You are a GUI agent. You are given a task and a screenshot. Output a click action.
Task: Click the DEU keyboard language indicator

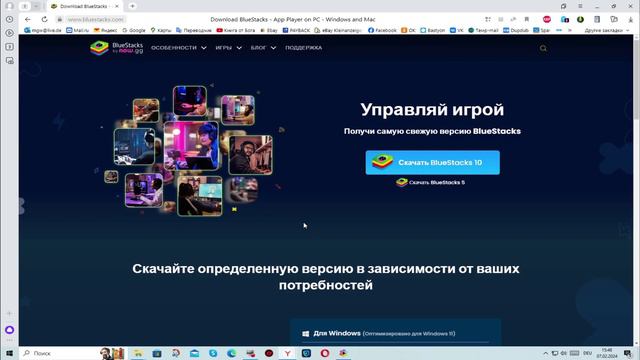click(587, 353)
